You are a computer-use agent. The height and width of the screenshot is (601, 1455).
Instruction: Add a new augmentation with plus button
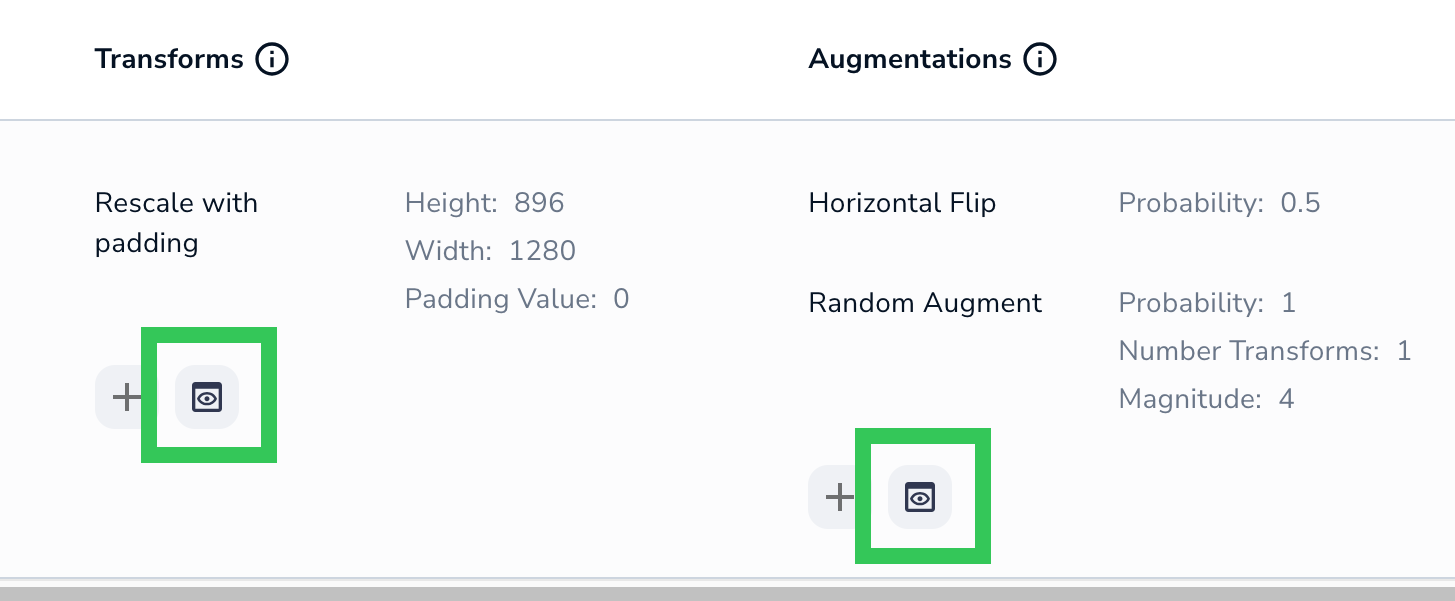840,497
